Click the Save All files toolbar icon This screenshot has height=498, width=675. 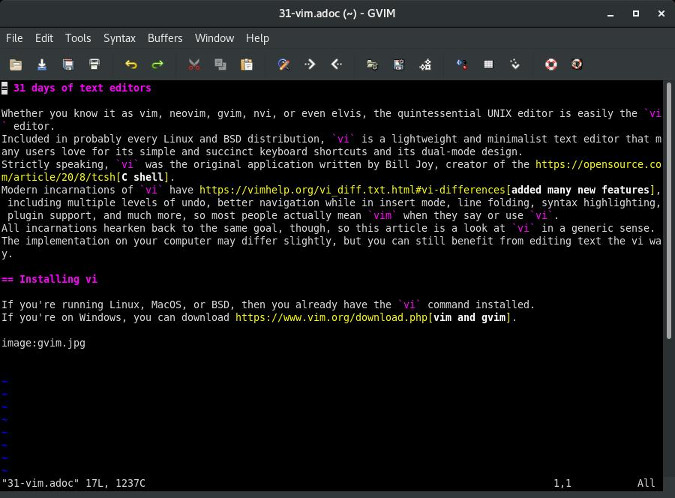(x=68, y=65)
